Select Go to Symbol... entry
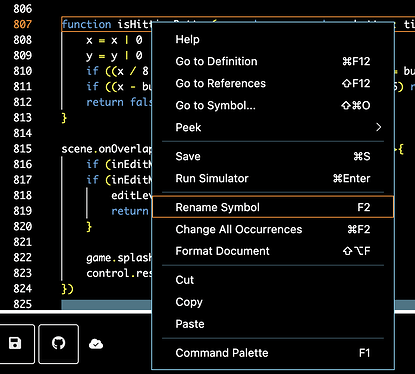 (x=273, y=105)
